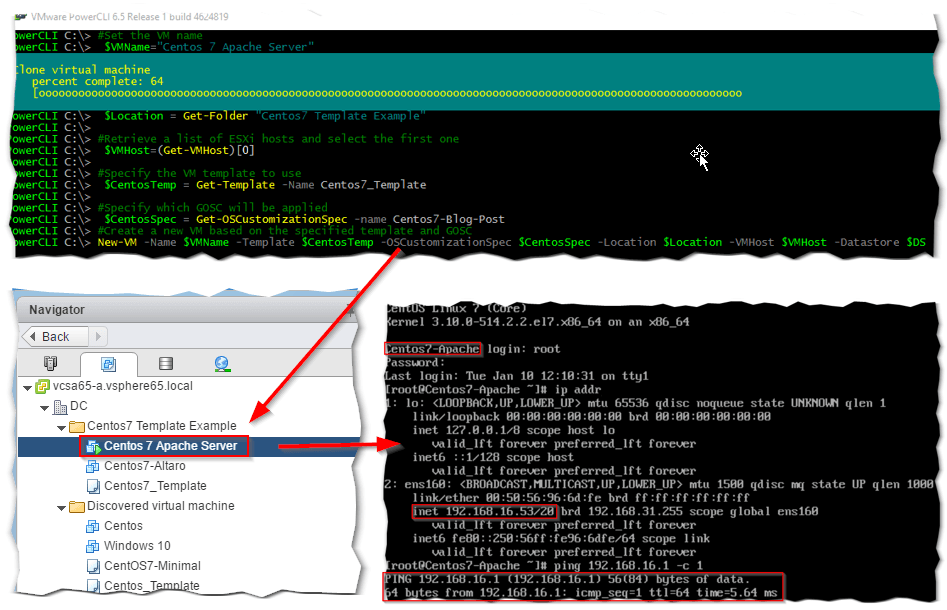
Task: Select the Centos_Template item
Action: [152, 585]
